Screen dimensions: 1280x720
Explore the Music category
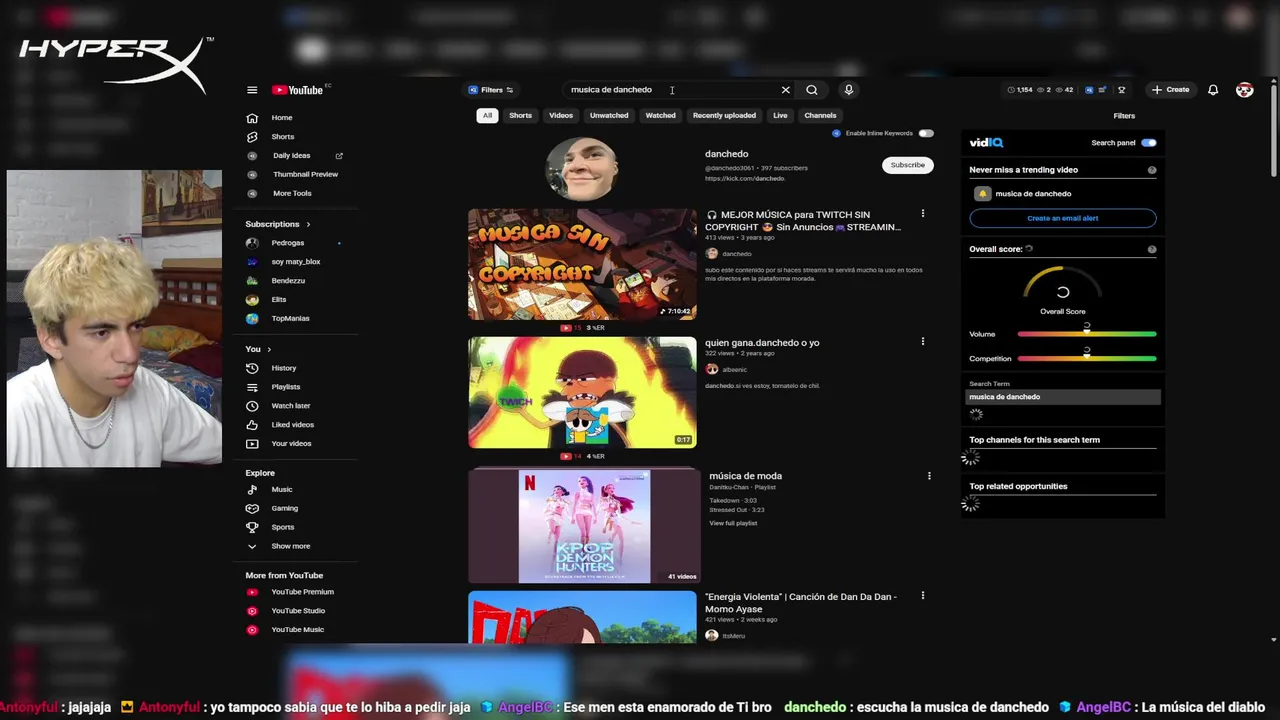coord(282,490)
